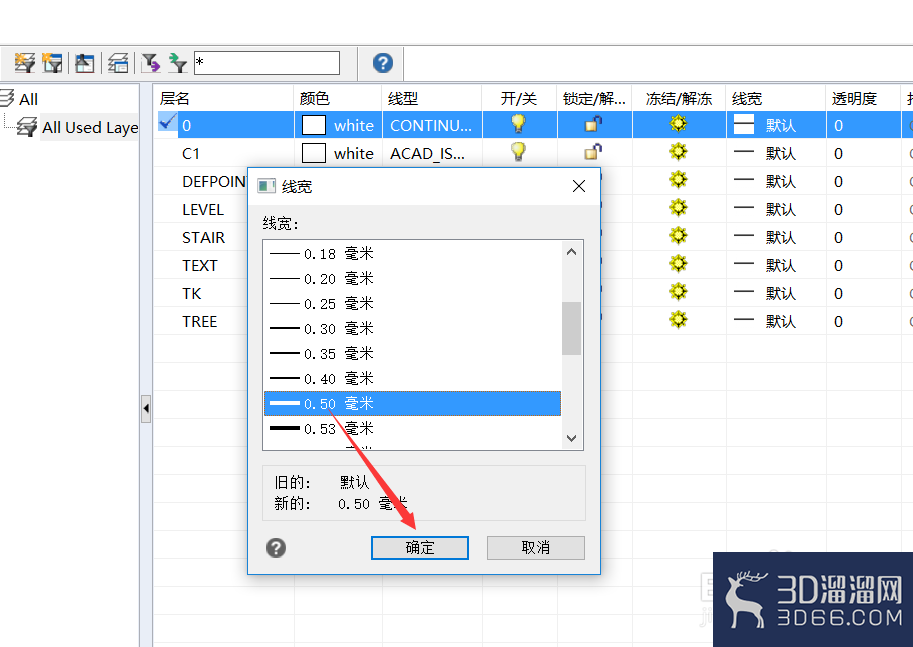Click the gray help icon in the 线宽 dialog
913x647 pixels.
pos(276,547)
